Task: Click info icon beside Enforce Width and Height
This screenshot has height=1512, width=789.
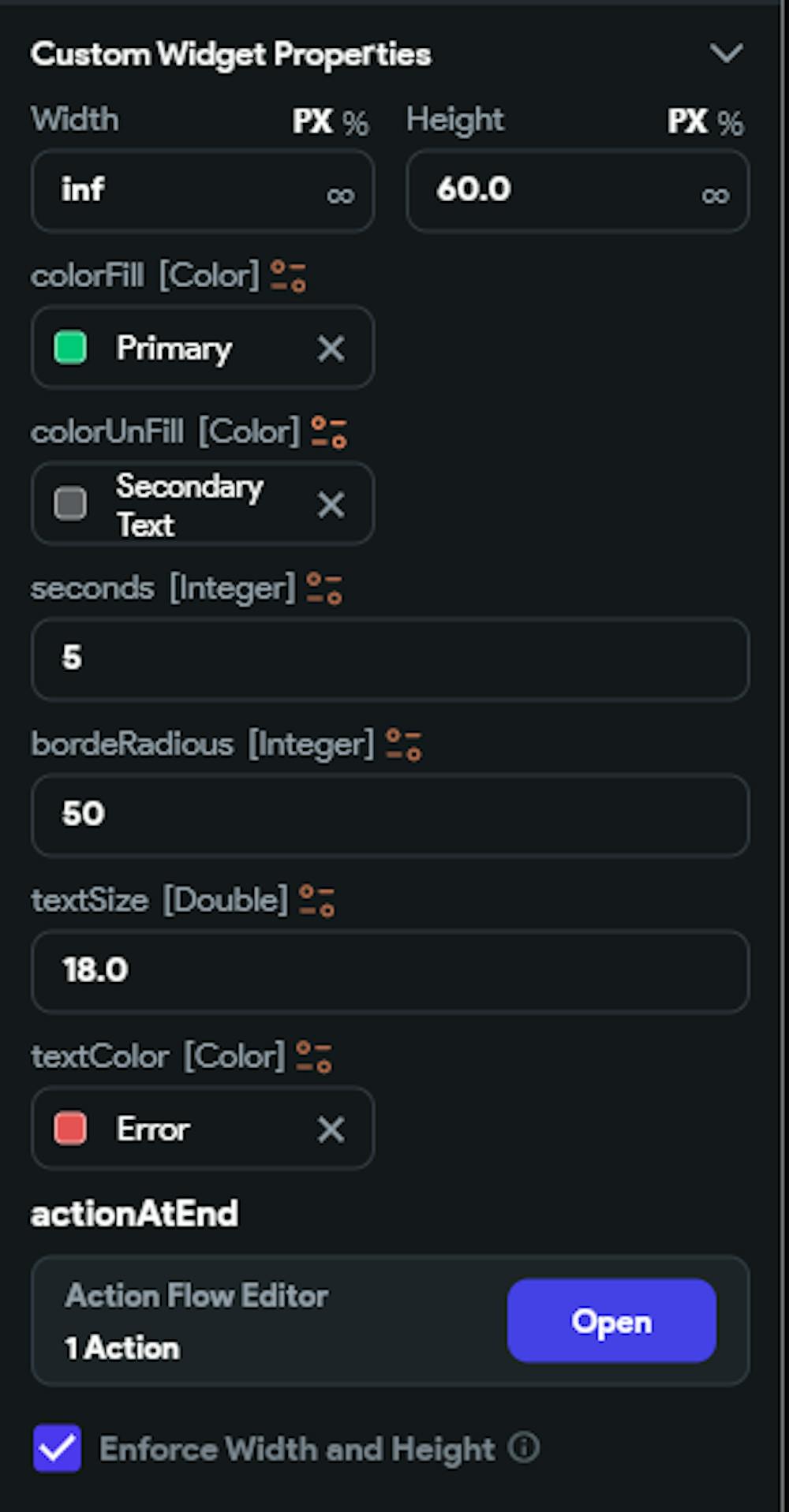Action: click(524, 1447)
